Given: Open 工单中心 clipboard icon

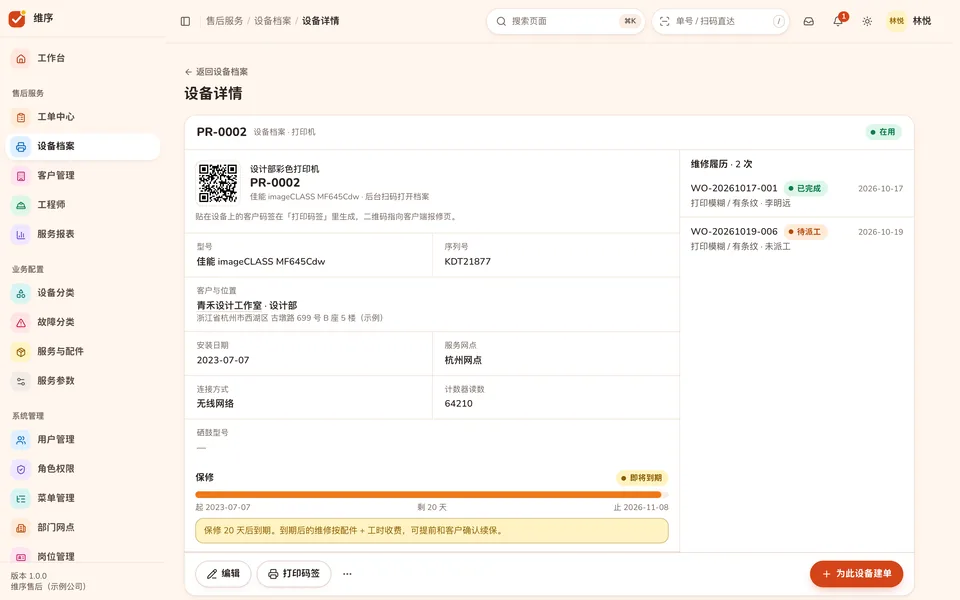Looking at the screenshot, I should tap(21, 117).
